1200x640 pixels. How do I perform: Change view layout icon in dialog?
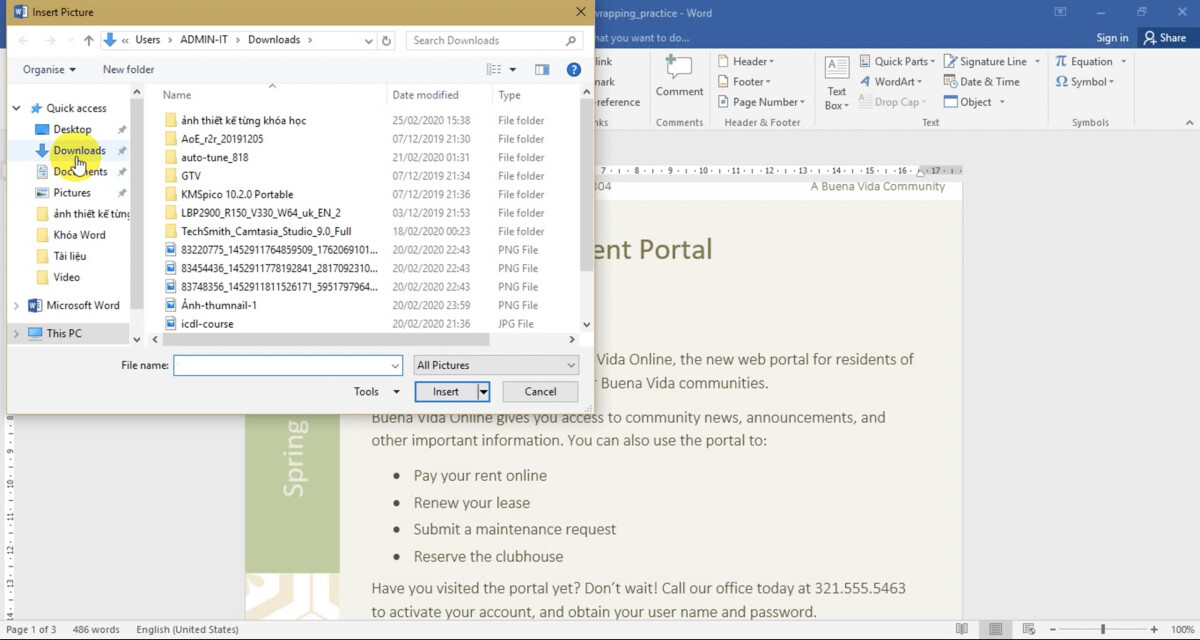(x=494, y=70)
